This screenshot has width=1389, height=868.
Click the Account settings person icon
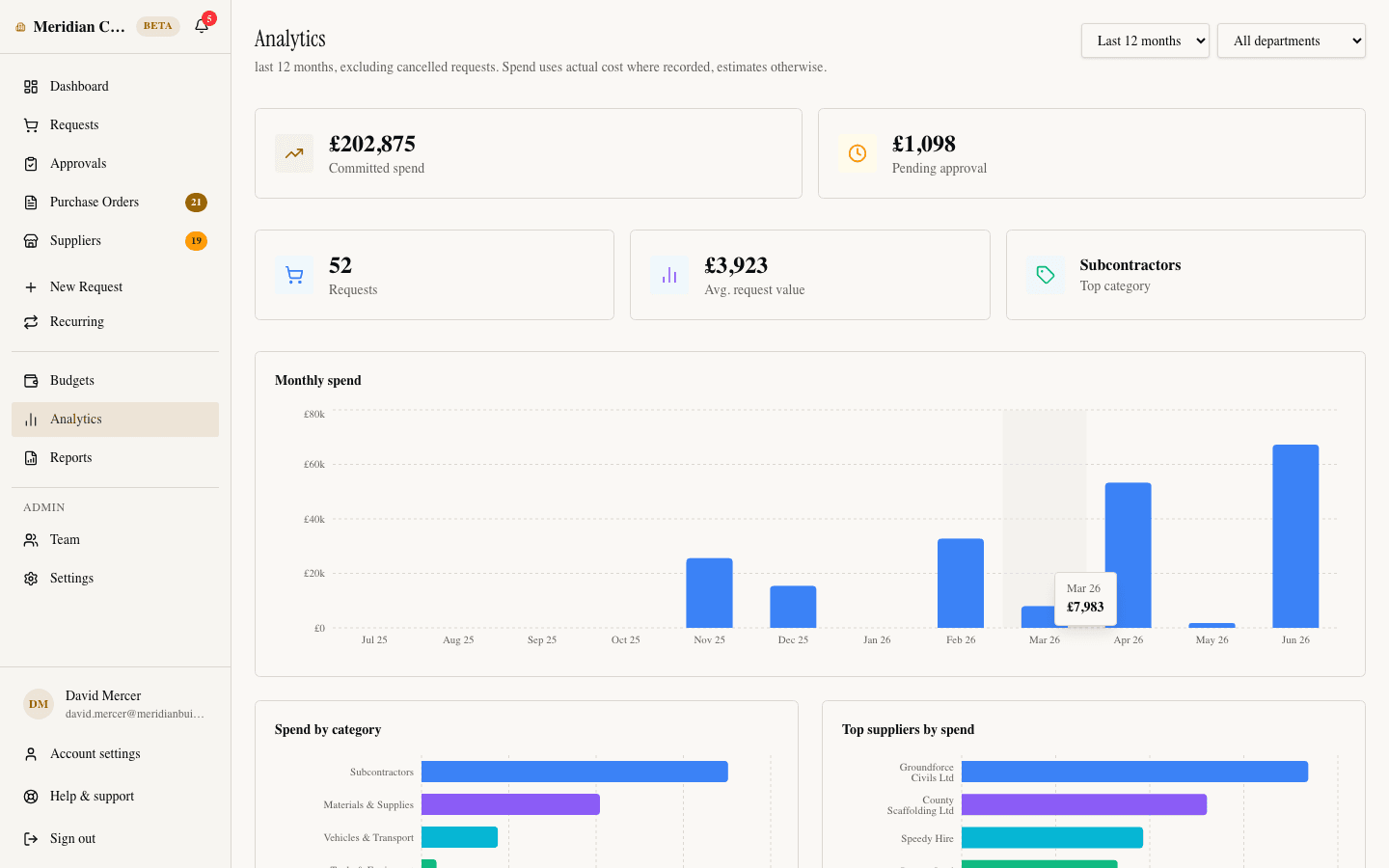[31, 754]
